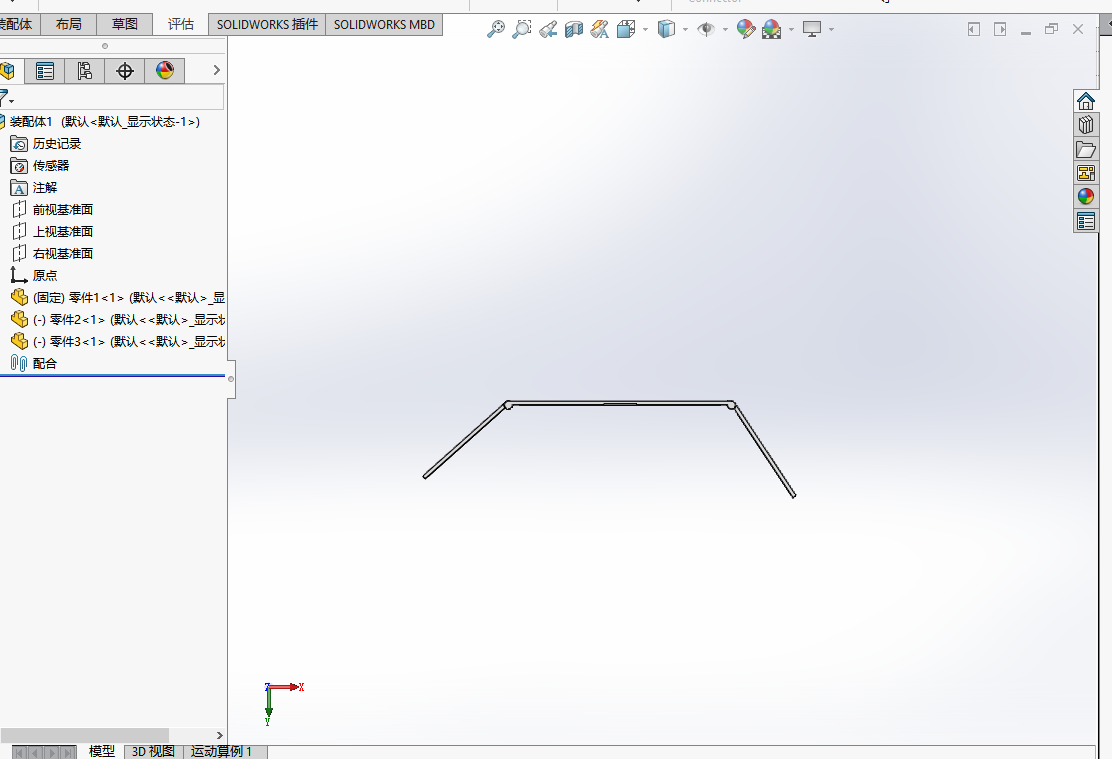Image resolution: width=1112 pixels, height=759 pixels.
Task: Select the 传感器 tree item
Action: click(40, 166)
